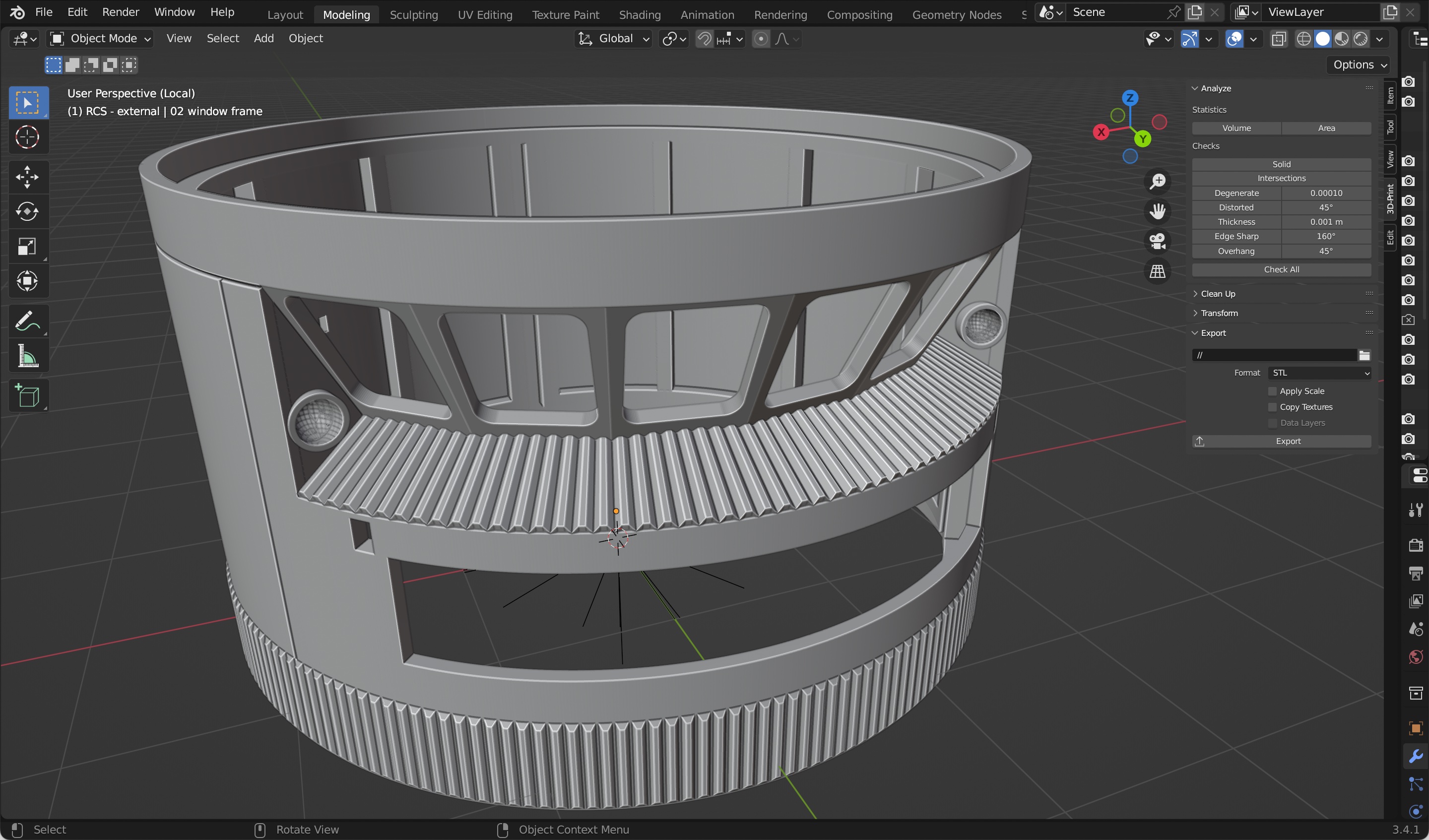Open the World properties globe icon
Image resolution: width=1429 pixels, height=840 pixels.
(x=1416, y=657)
